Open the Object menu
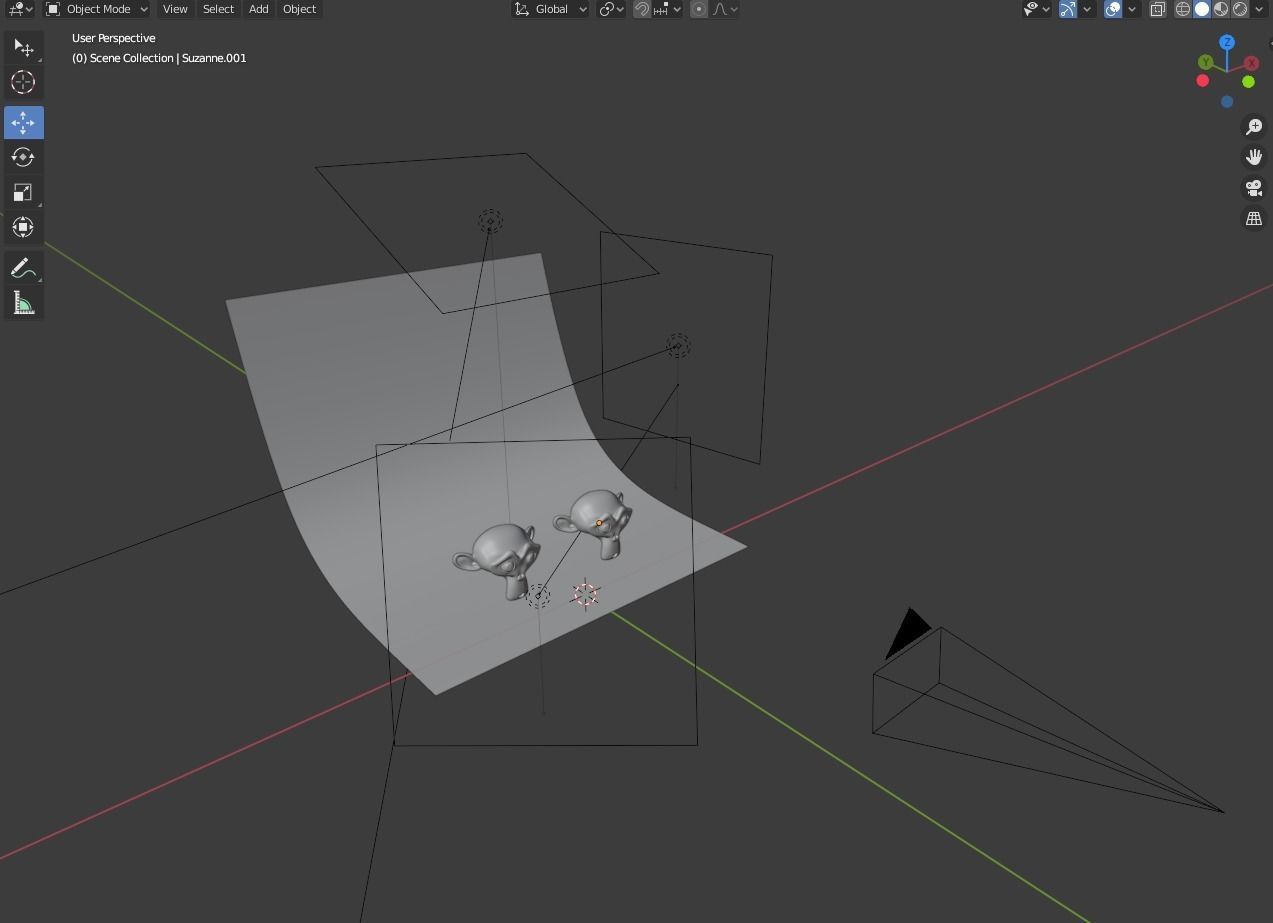This screenshot has width=1273, height=923. 299,9
